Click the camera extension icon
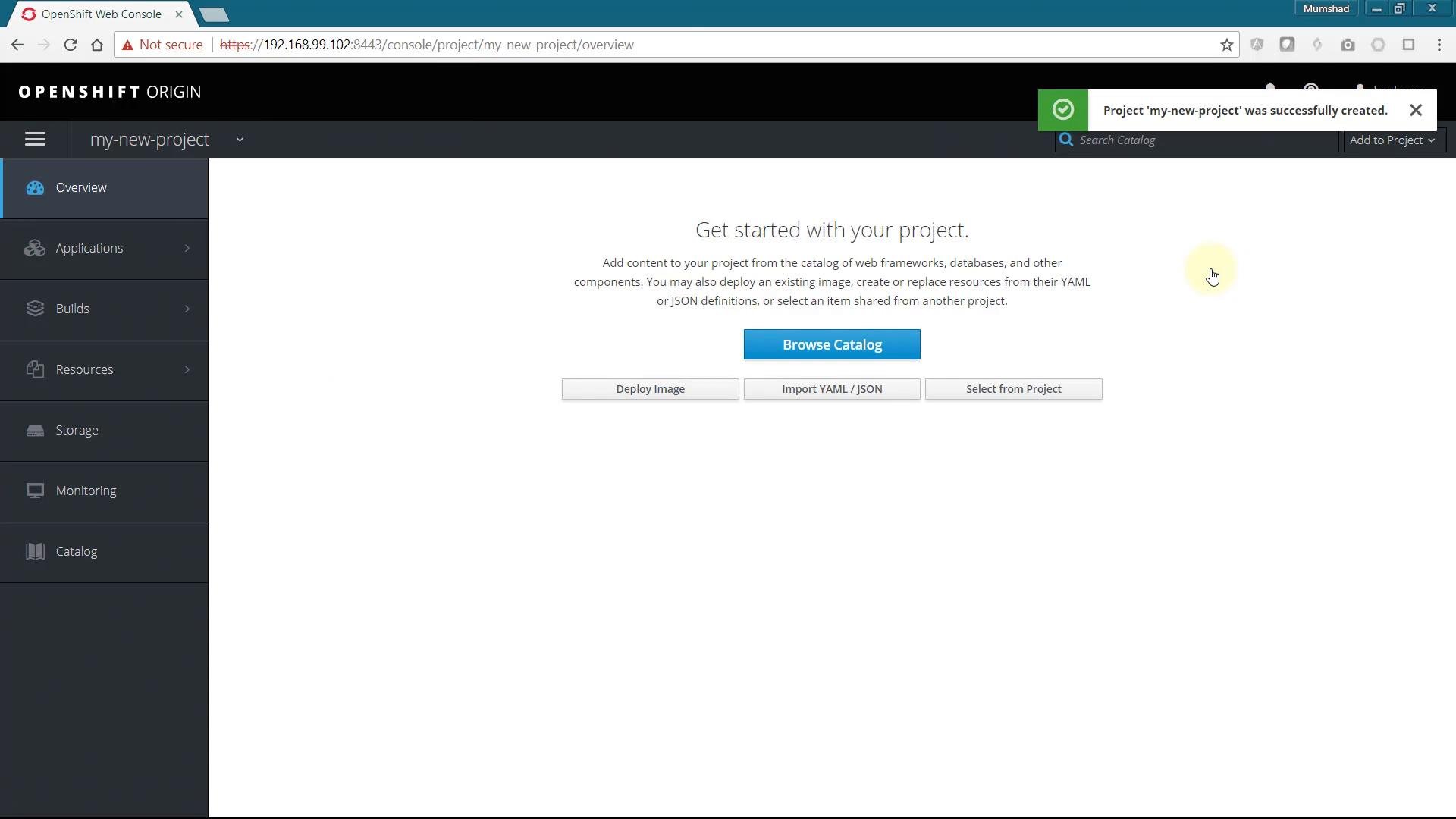 (1348, 45)
